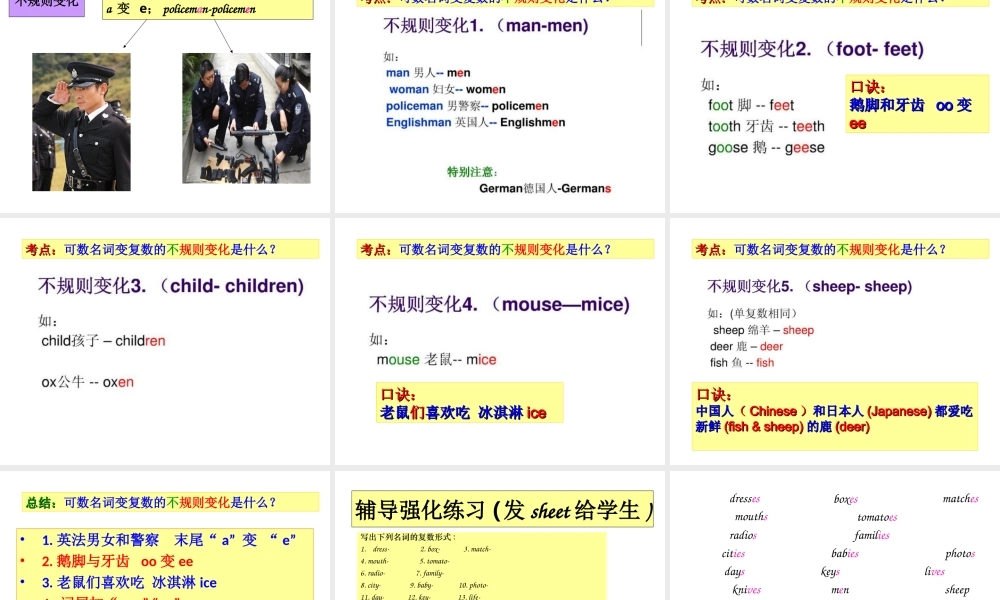1000x600 pixels.
Task: Click the saluting policeman photo
Action: tap(82, 122)
